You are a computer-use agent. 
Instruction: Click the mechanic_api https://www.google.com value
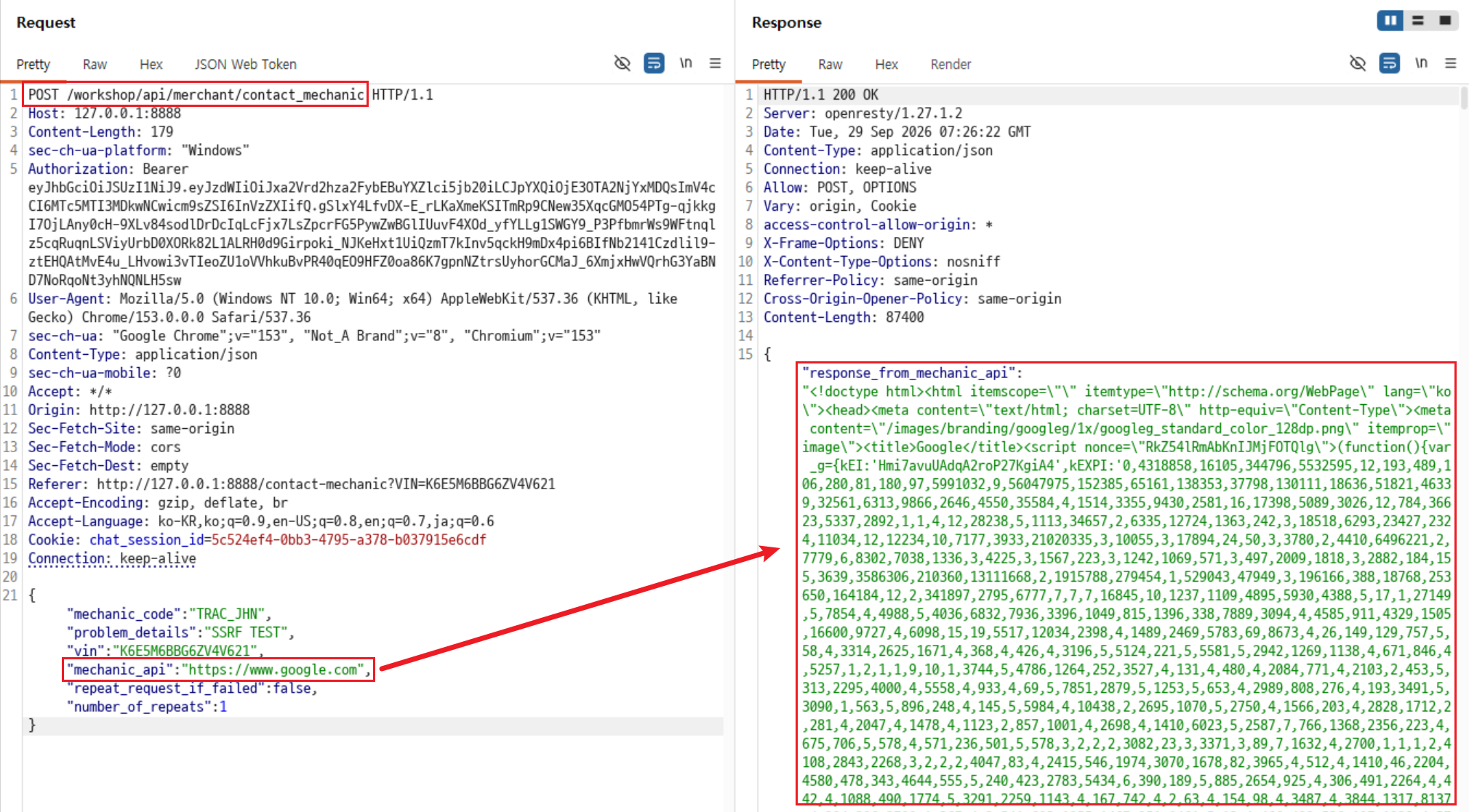(273, 670)
